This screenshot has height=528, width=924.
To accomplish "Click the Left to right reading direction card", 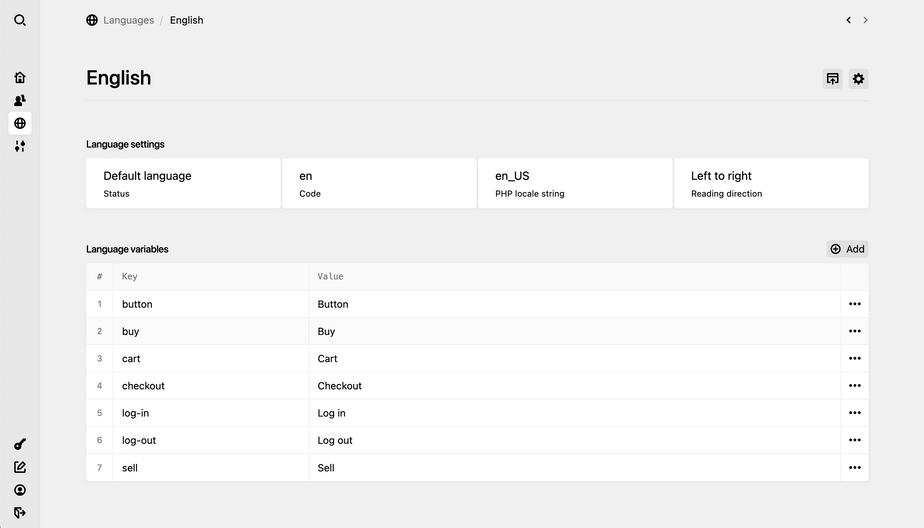I will [x=770, y=183].
